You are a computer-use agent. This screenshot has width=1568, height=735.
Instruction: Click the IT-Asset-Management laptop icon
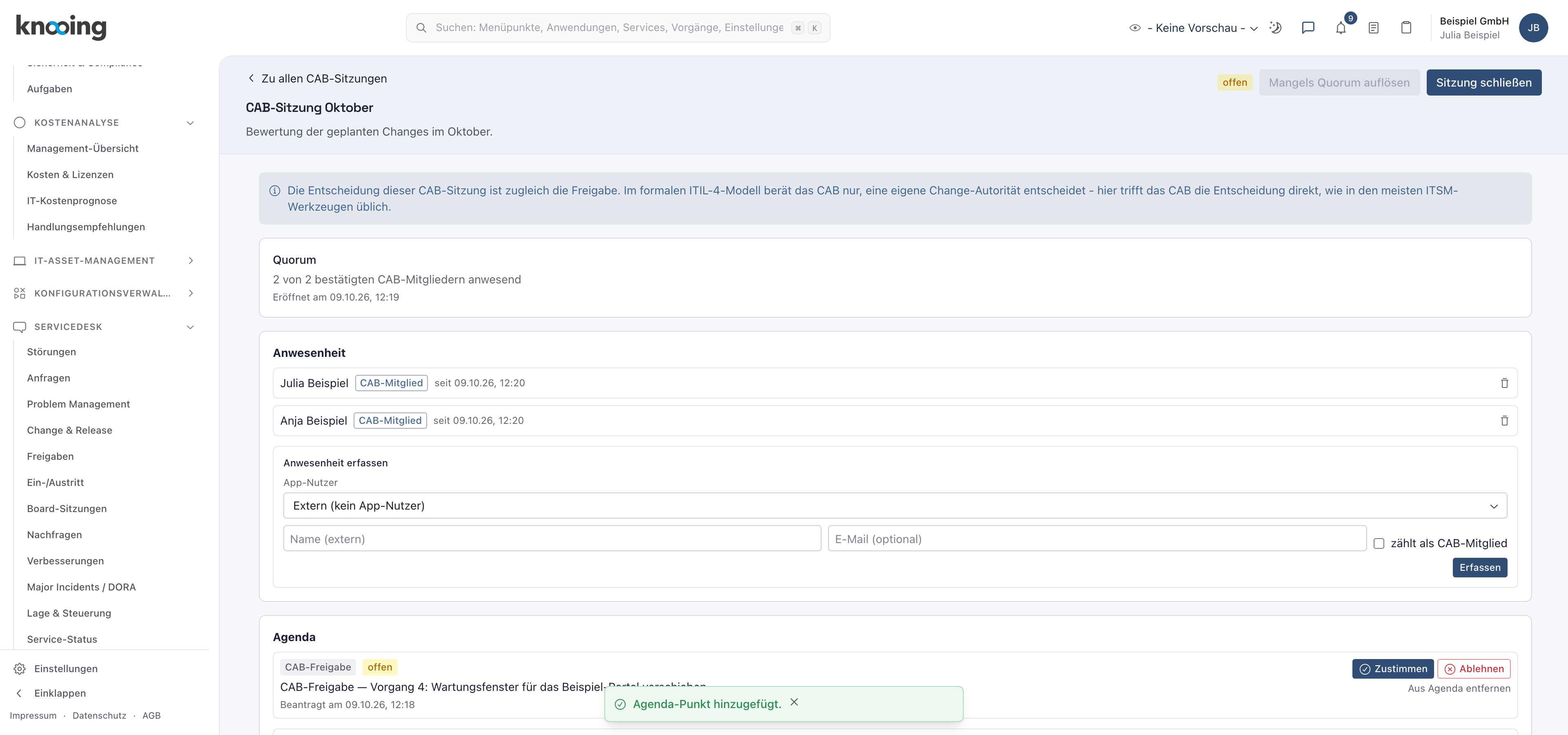(x=20, y=261)
